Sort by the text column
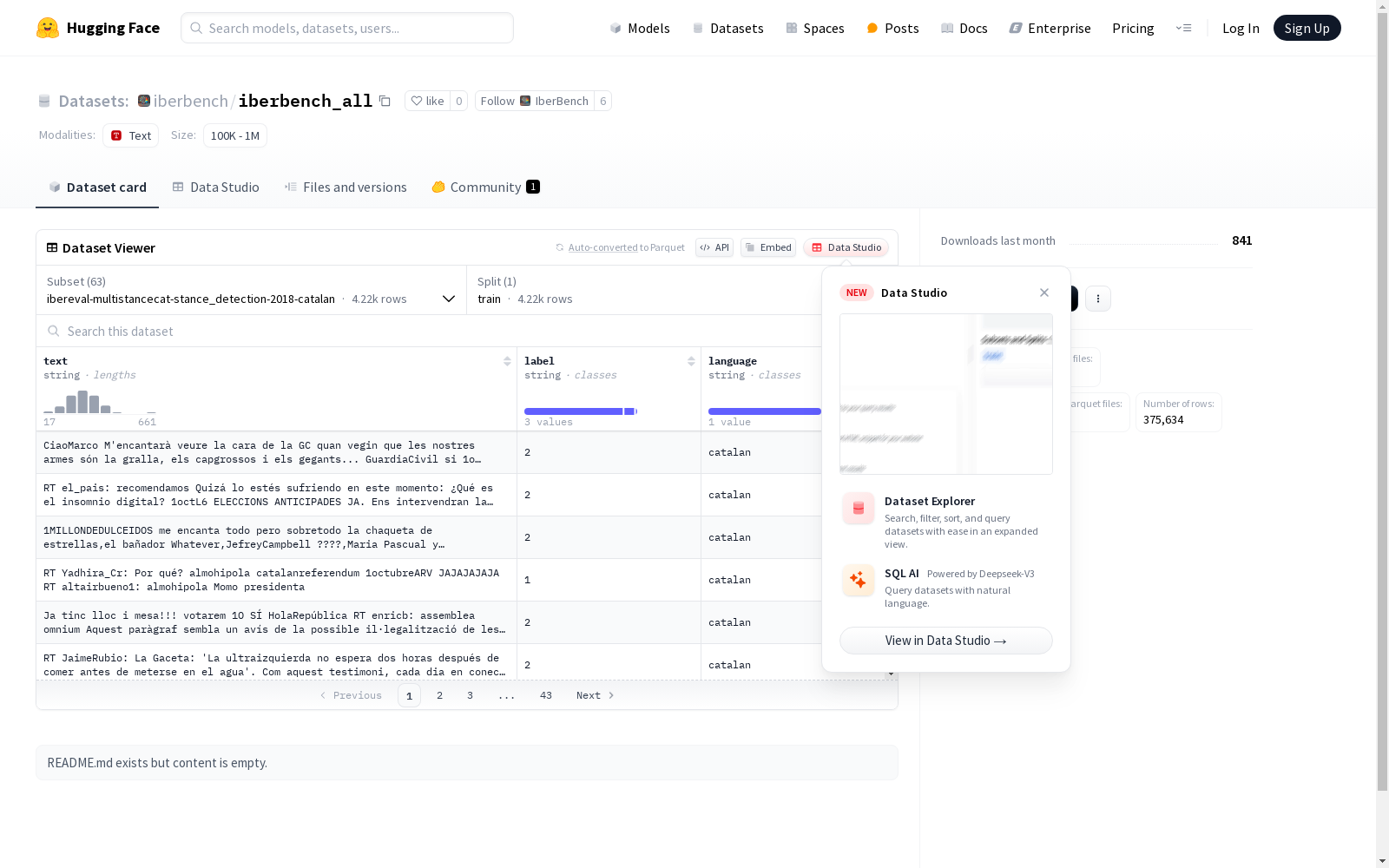The width and height of the screenshot is (1389, 868). coord(507,361)
